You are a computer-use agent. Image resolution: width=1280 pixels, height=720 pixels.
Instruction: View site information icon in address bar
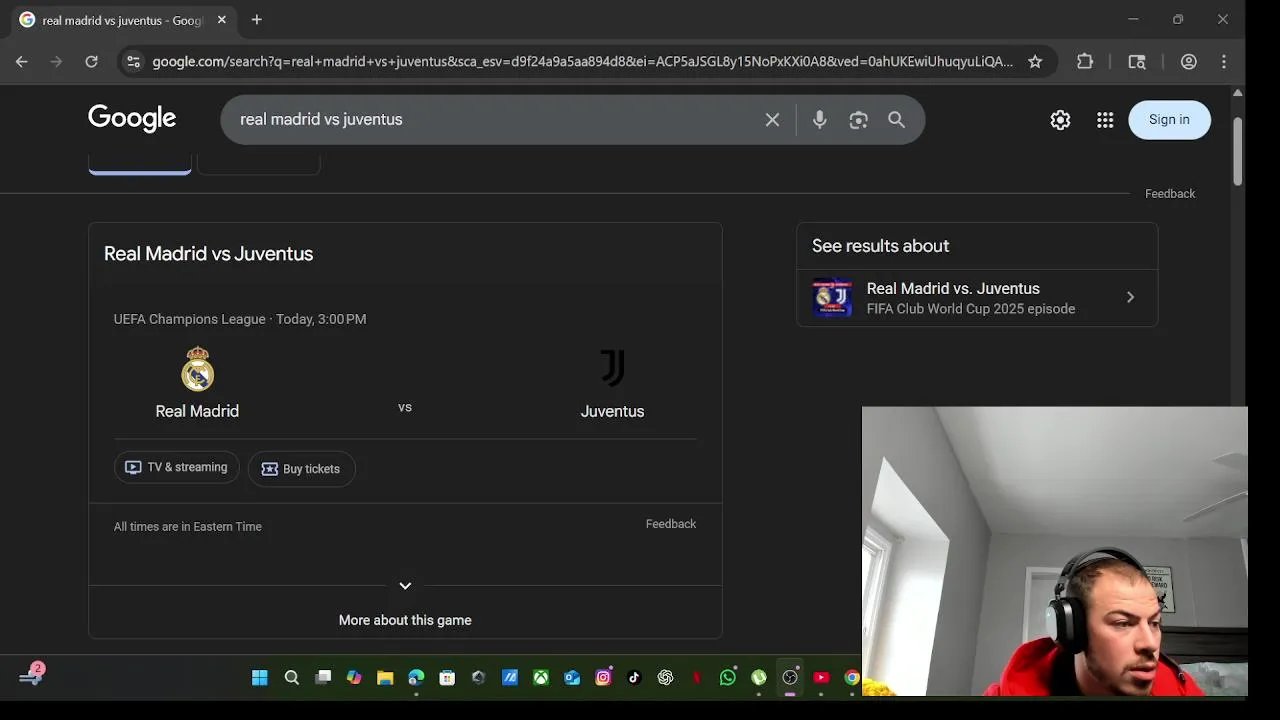pos(133,62)
